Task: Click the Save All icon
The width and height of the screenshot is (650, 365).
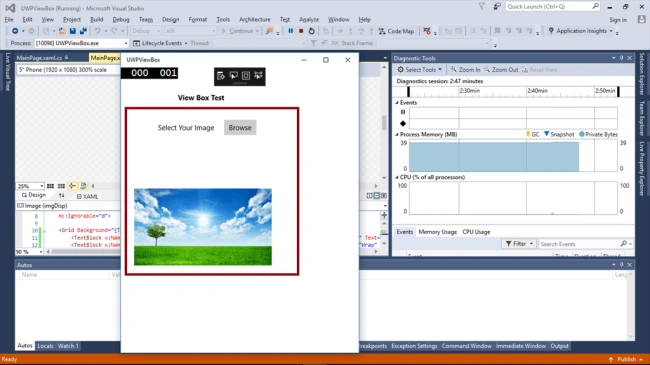Action: click(83, 31)
